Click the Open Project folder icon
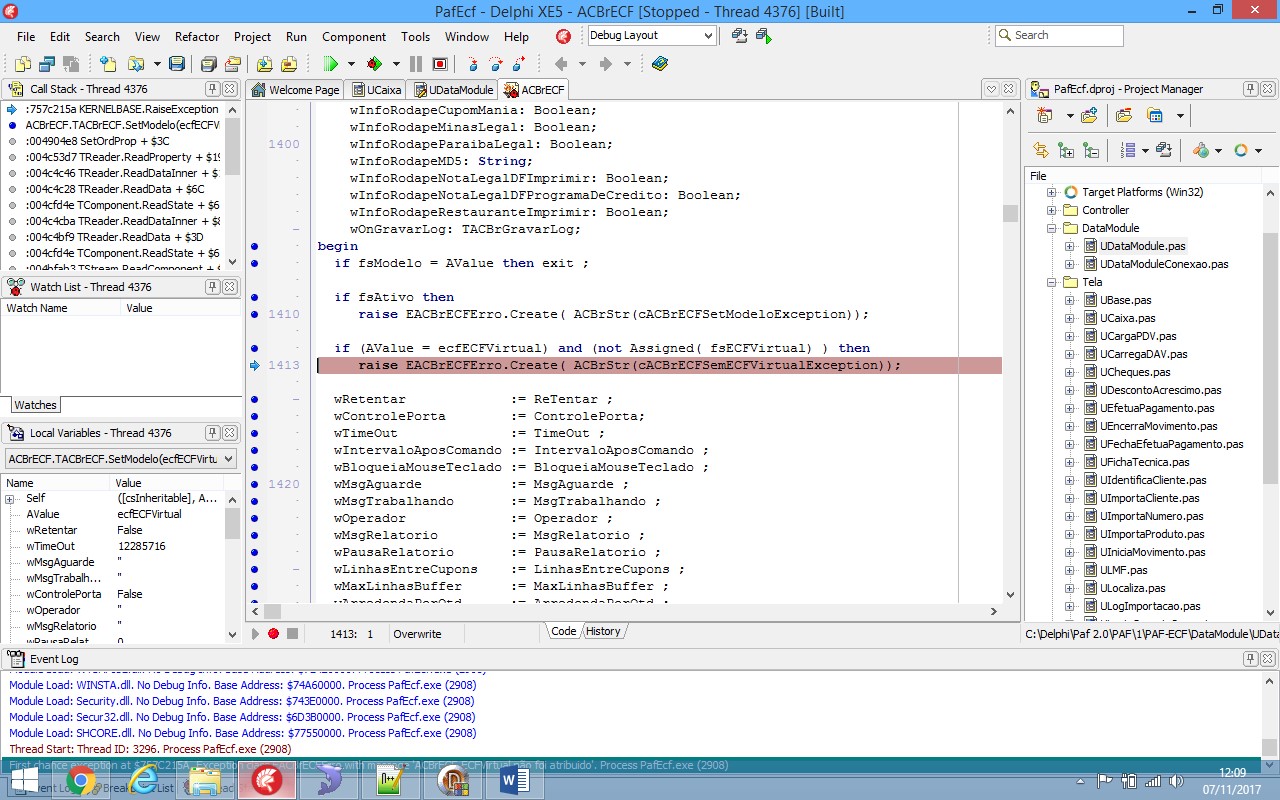Image resolution: width=1280 pixels, height=800 pixels. click(233, 64)
